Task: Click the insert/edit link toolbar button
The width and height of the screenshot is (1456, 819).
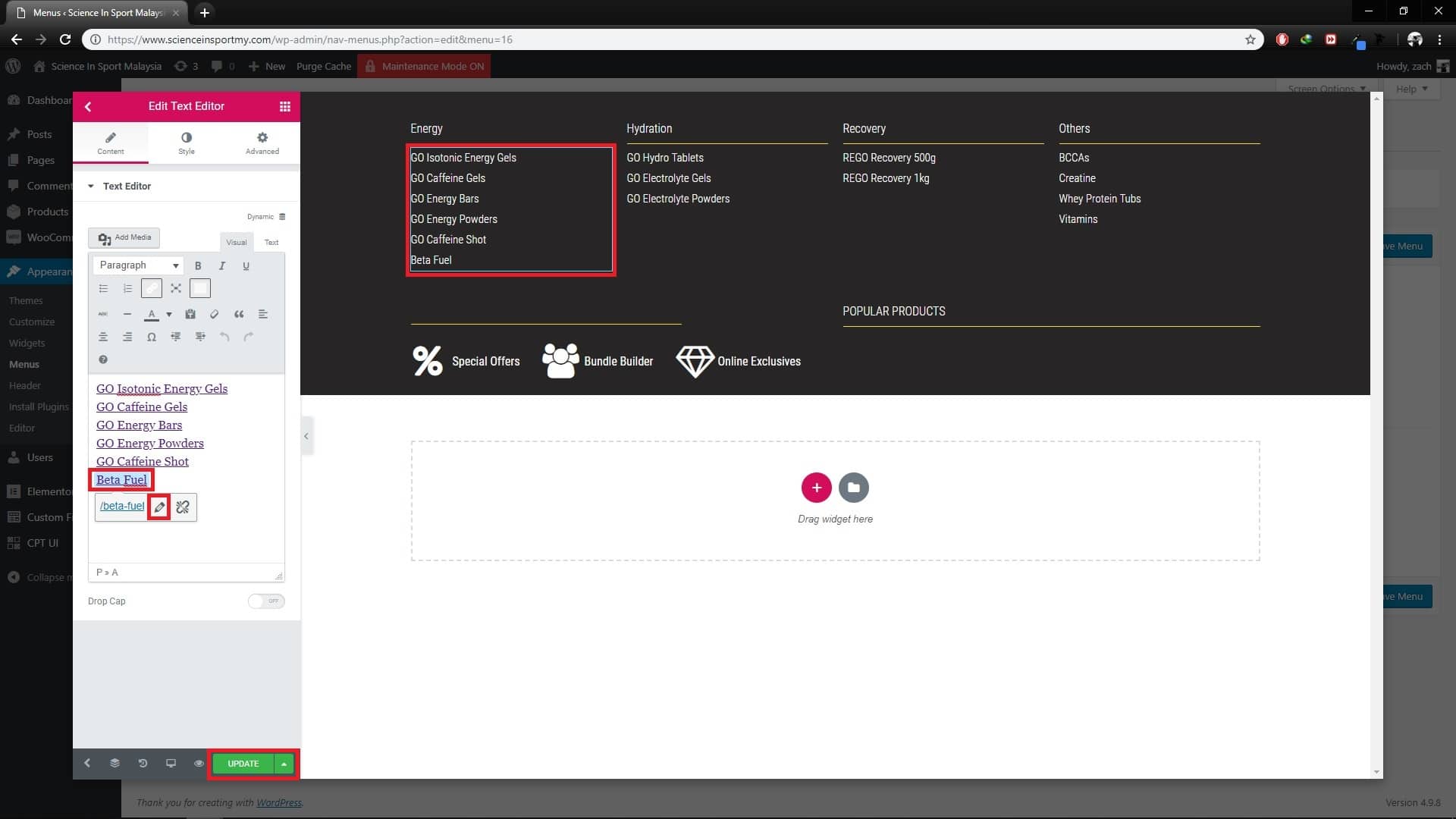Action: (x=152, y=288)
